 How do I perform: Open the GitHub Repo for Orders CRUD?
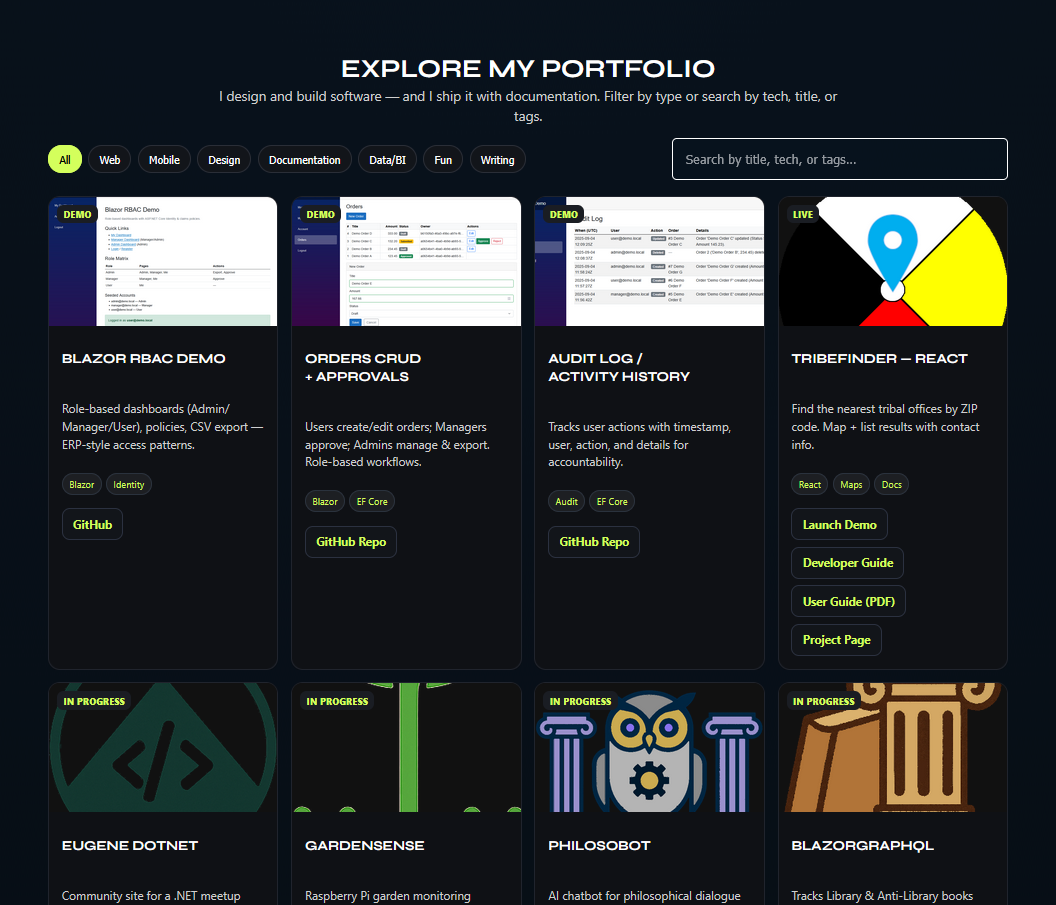tap(350, 541)
